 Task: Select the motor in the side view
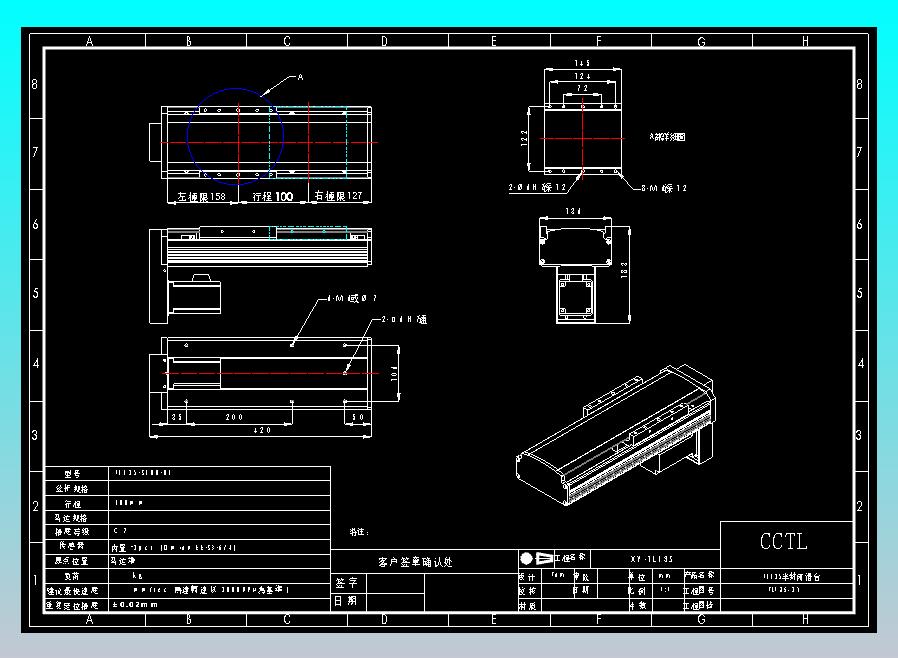point(194,294)
